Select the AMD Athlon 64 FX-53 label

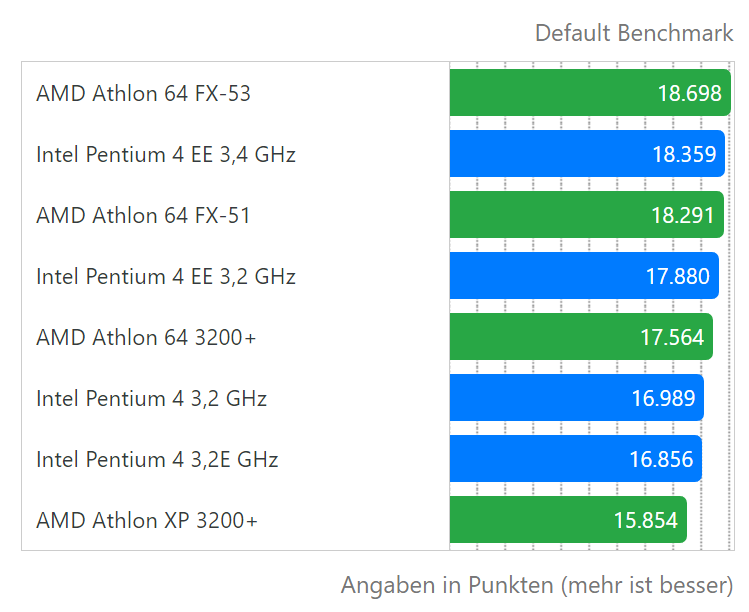[x=143, y=93]
